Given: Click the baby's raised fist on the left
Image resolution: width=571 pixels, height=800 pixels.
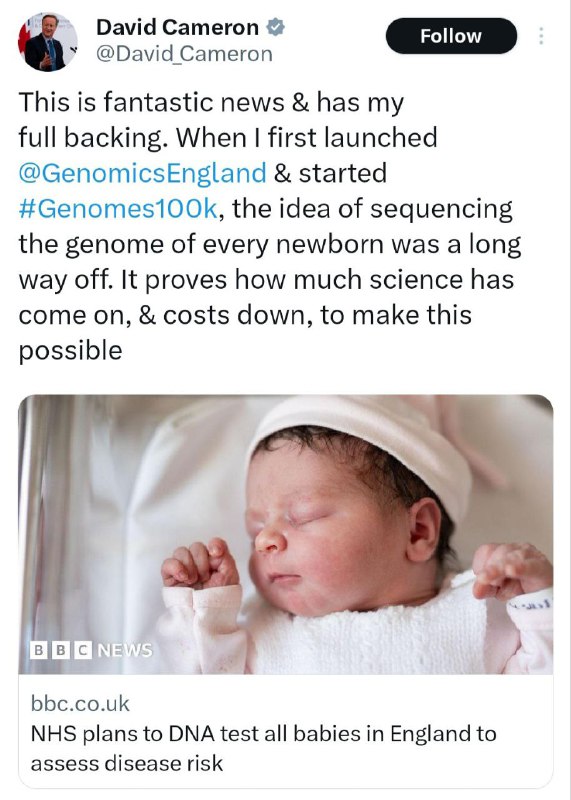Looking at the screenshot, I should [200, 563].
